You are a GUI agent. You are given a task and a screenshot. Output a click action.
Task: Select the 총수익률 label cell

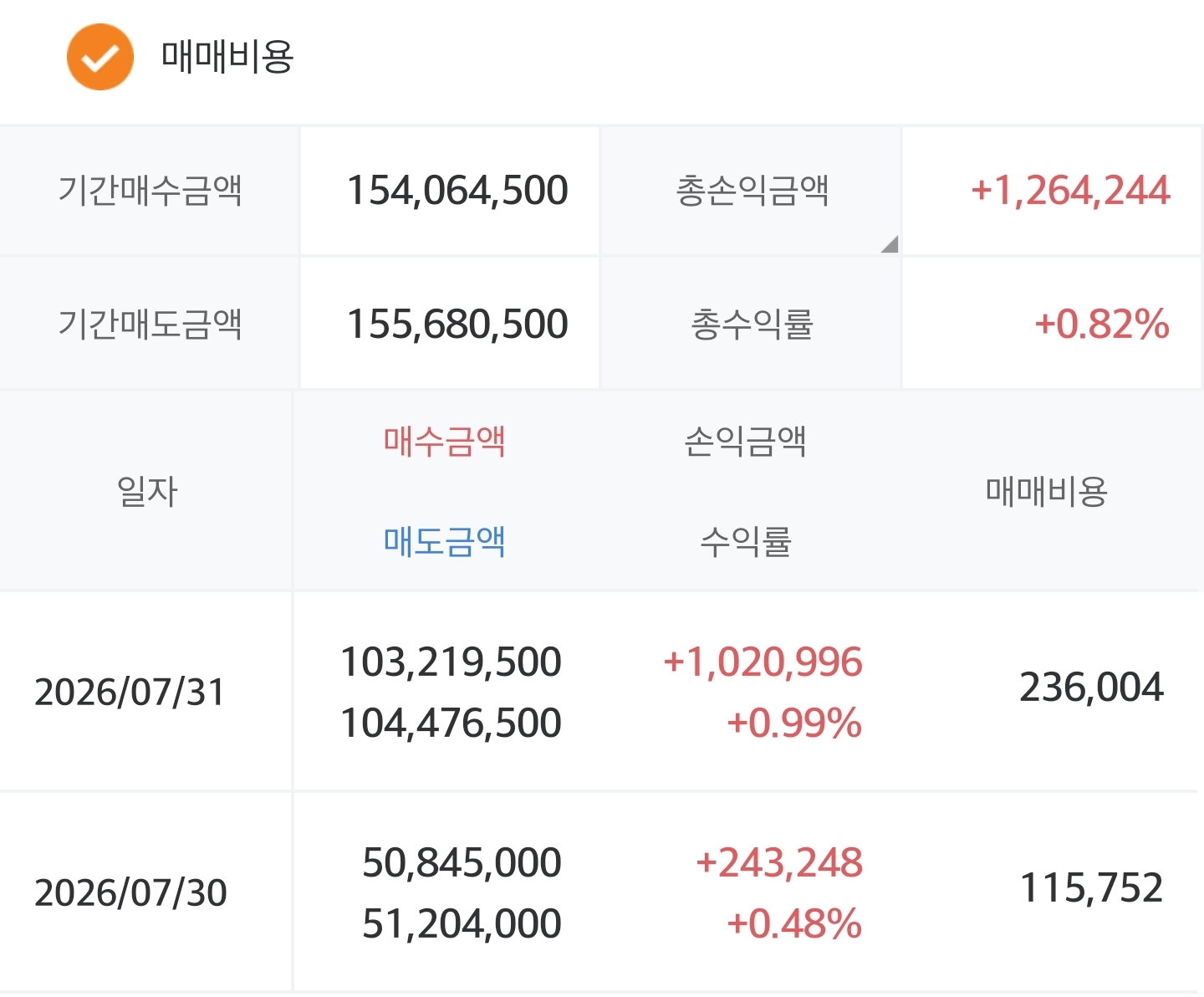[x=751, y=324]
